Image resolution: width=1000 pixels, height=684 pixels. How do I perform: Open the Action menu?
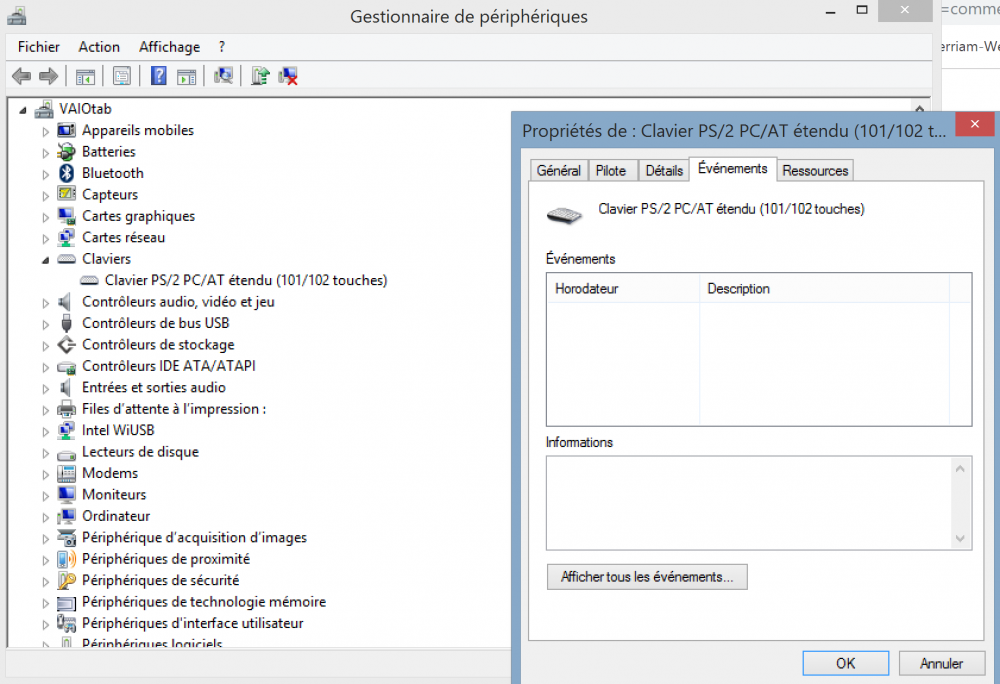click(x=99, y=47)
